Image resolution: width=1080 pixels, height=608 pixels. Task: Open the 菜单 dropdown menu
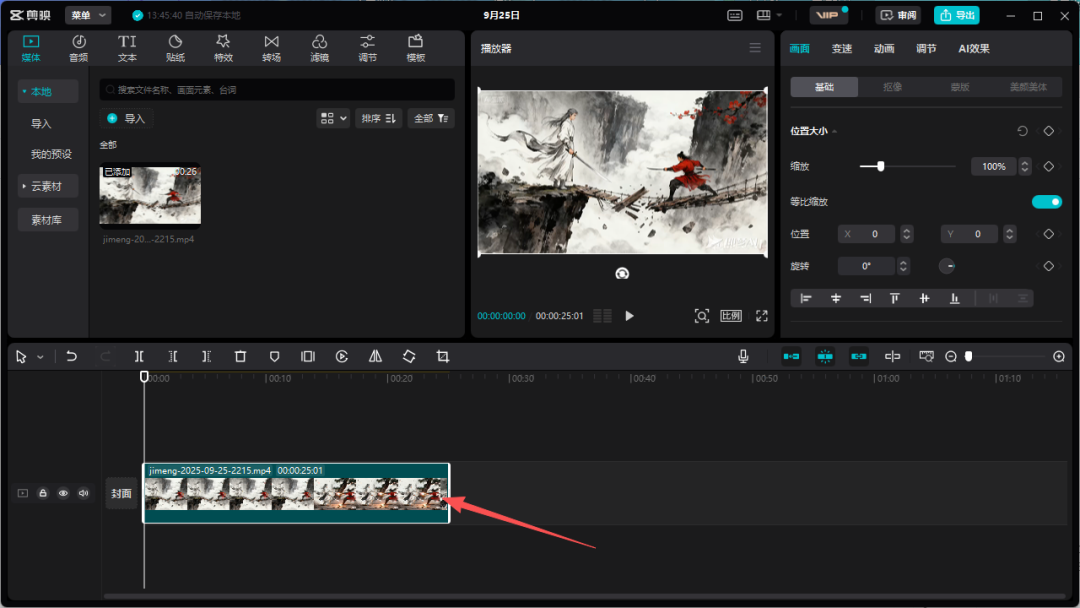click(x=88, y=15)
